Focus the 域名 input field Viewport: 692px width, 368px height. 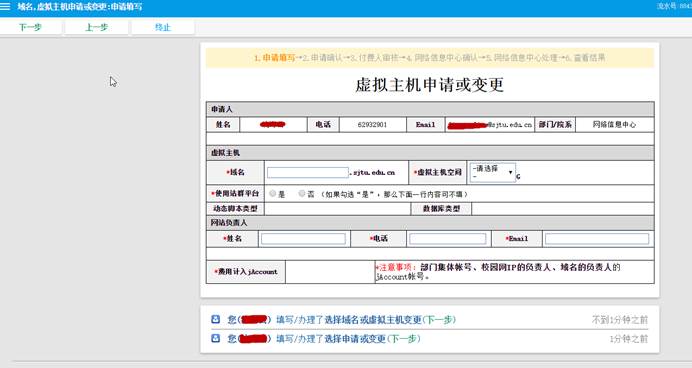pos(308,173)
